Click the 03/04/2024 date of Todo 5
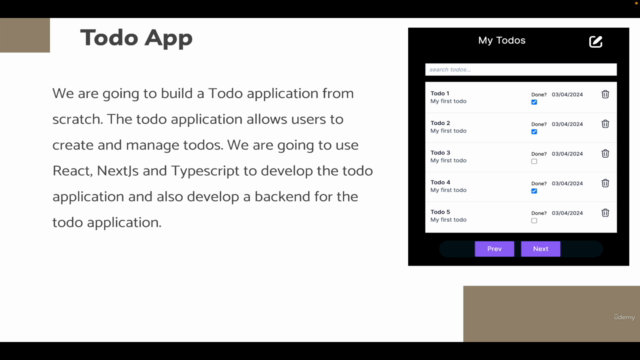The image size is (640, 360). [x=567, y=213]
